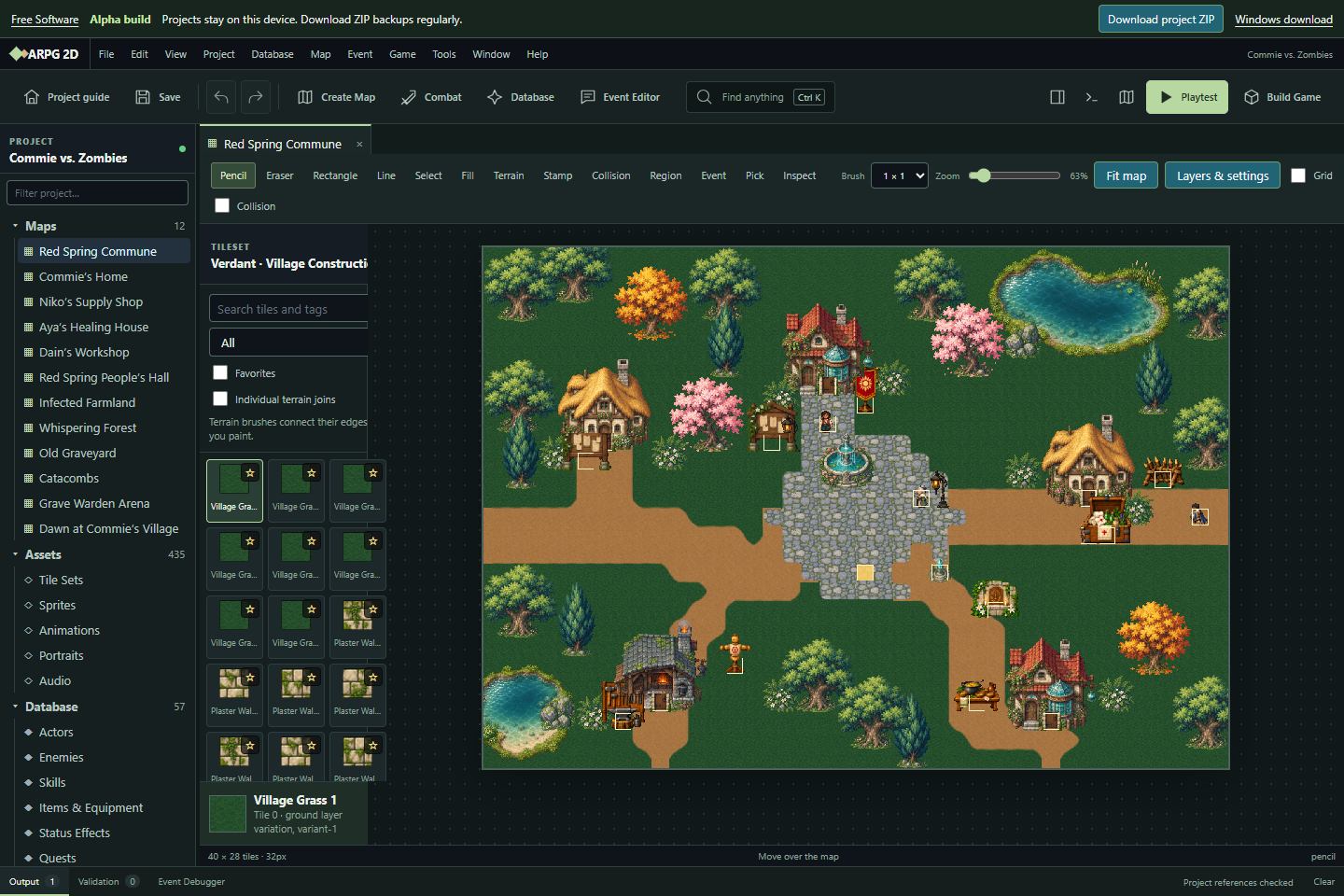Open the Free Software link
The height and width of the screenshot is (896, 1344).
[45, 19]
